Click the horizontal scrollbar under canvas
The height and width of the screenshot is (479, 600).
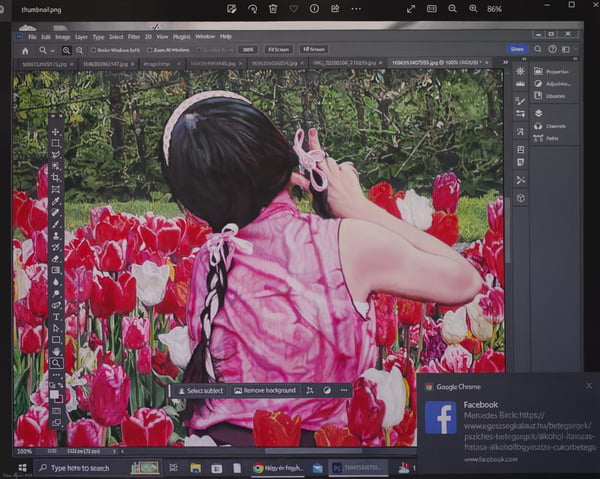(313, 451)
